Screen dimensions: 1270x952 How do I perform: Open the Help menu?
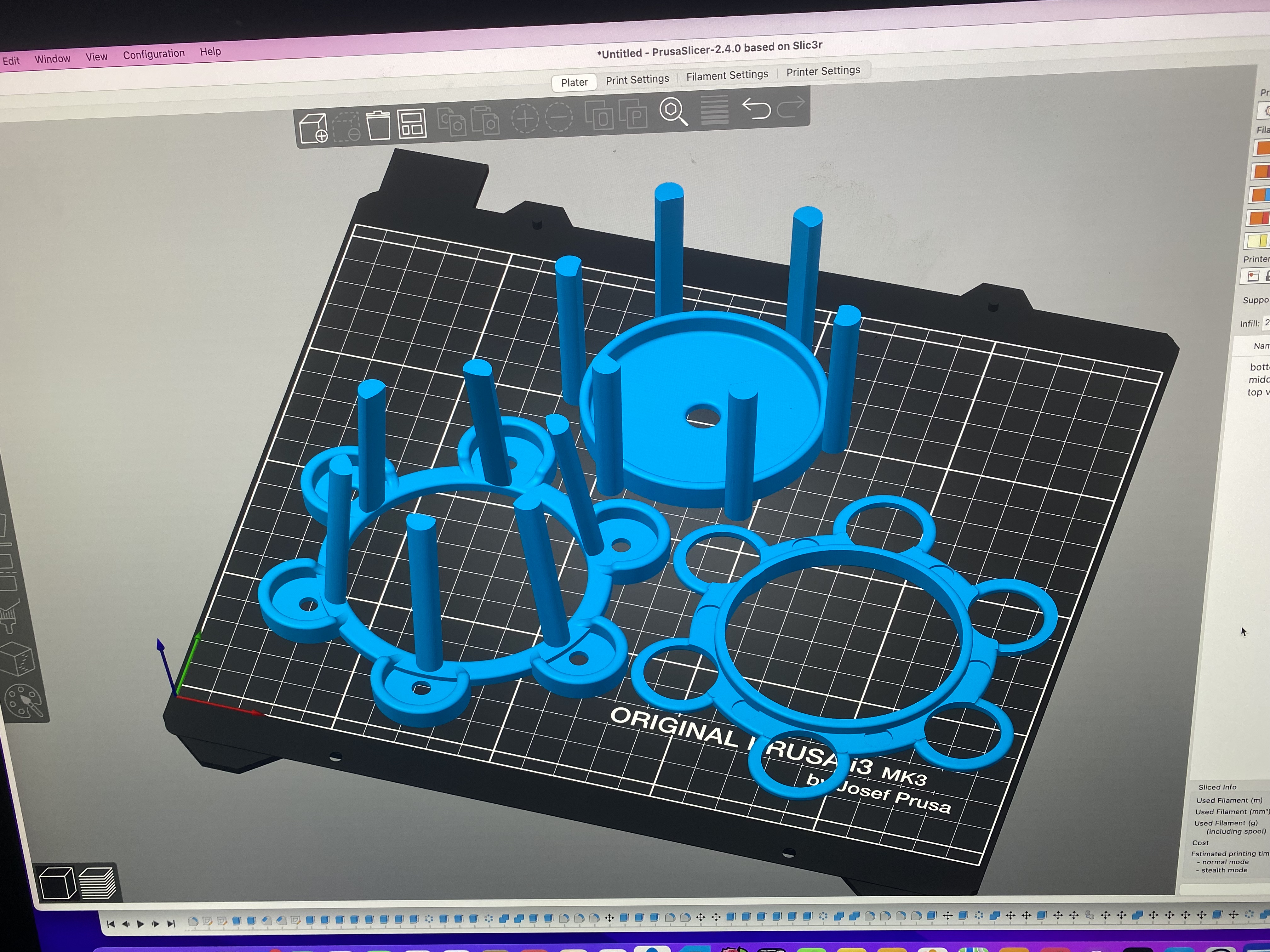click(210, 52)
